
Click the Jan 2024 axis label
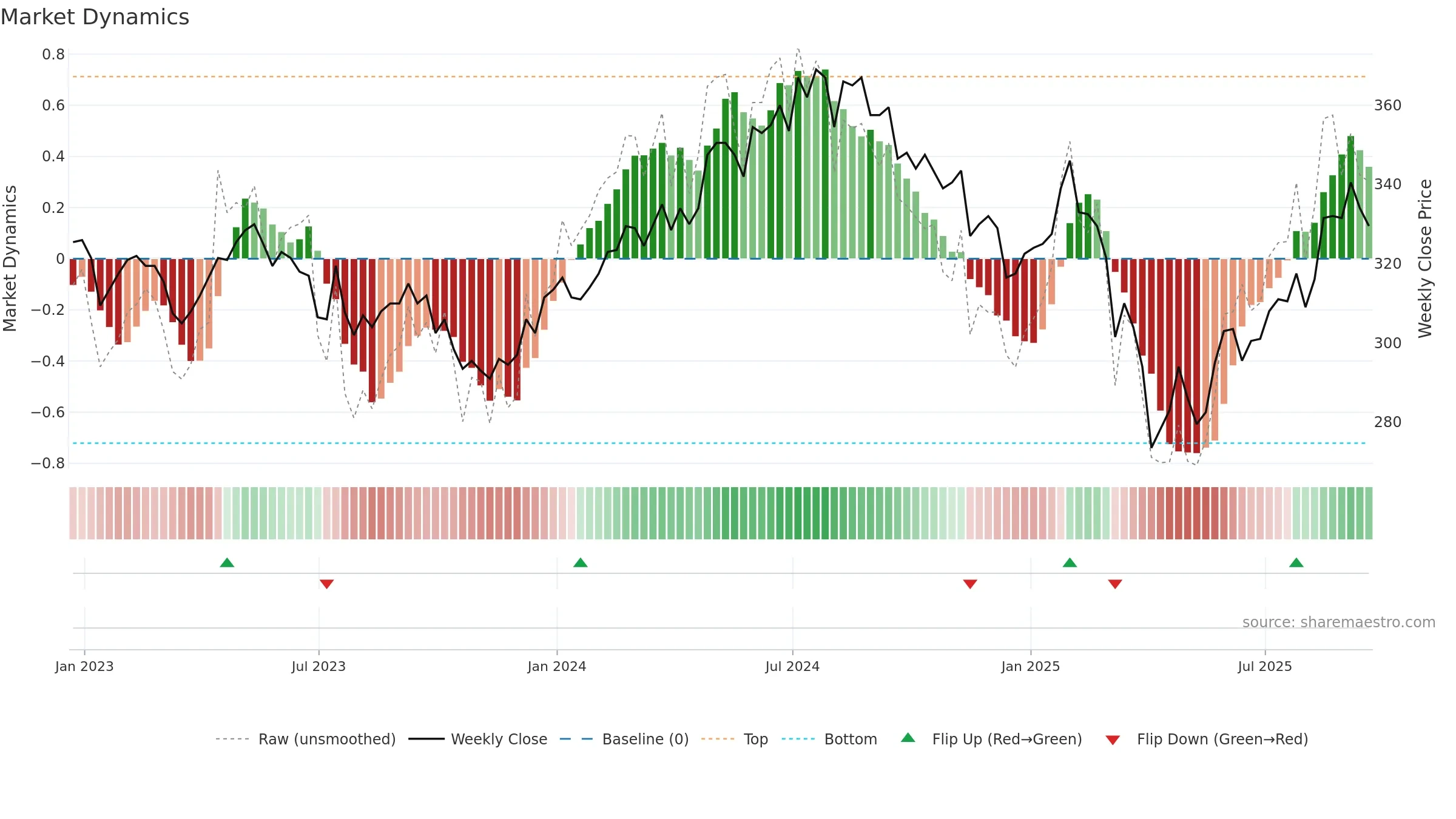point(557,666)
